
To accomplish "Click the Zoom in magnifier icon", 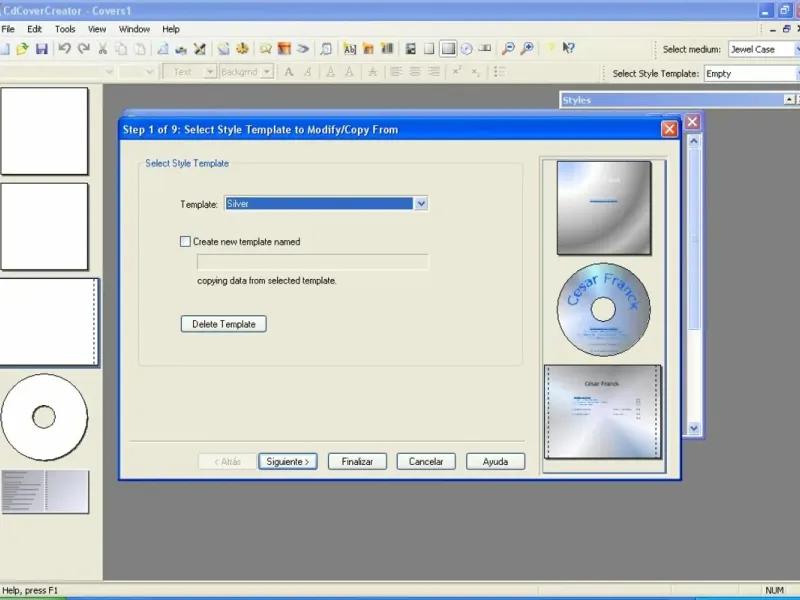I will point(527,49).
